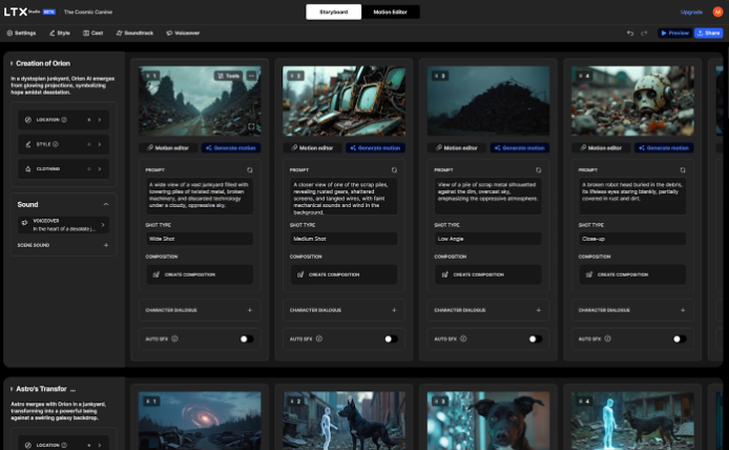The image size is (729, 450).
Task: Toggle Auto SFX for shot 3
Action: [535, 339]
